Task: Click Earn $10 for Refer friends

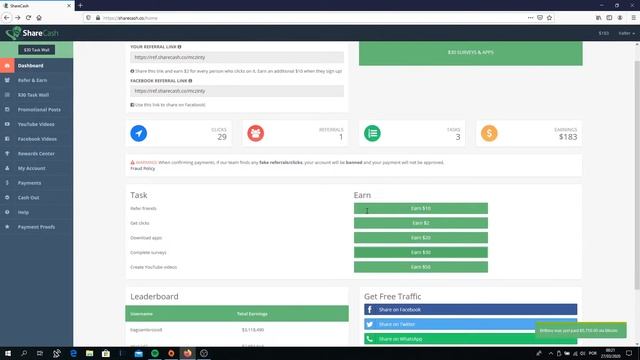Action: [420, 208]
